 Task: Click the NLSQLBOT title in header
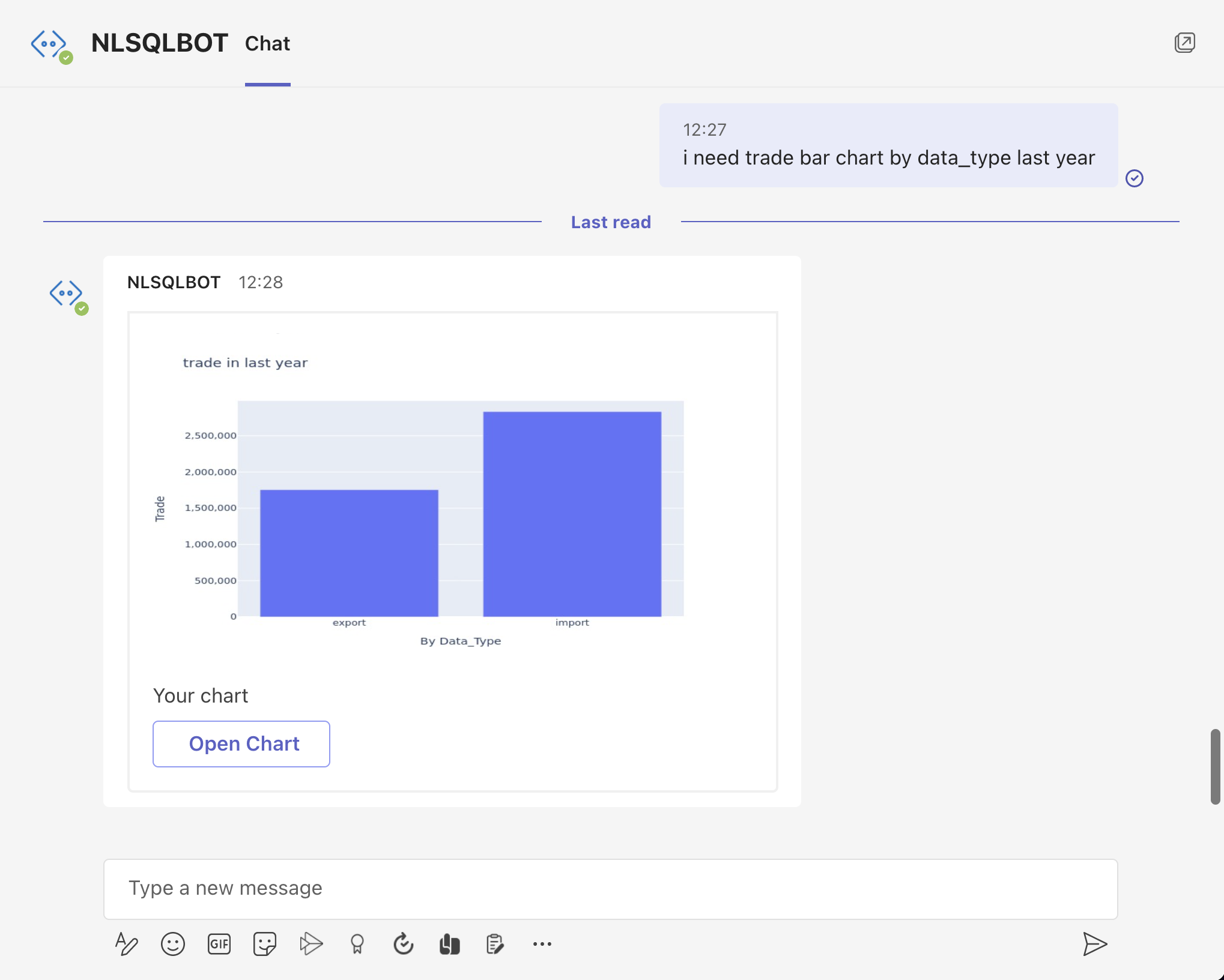coord(160,43)
